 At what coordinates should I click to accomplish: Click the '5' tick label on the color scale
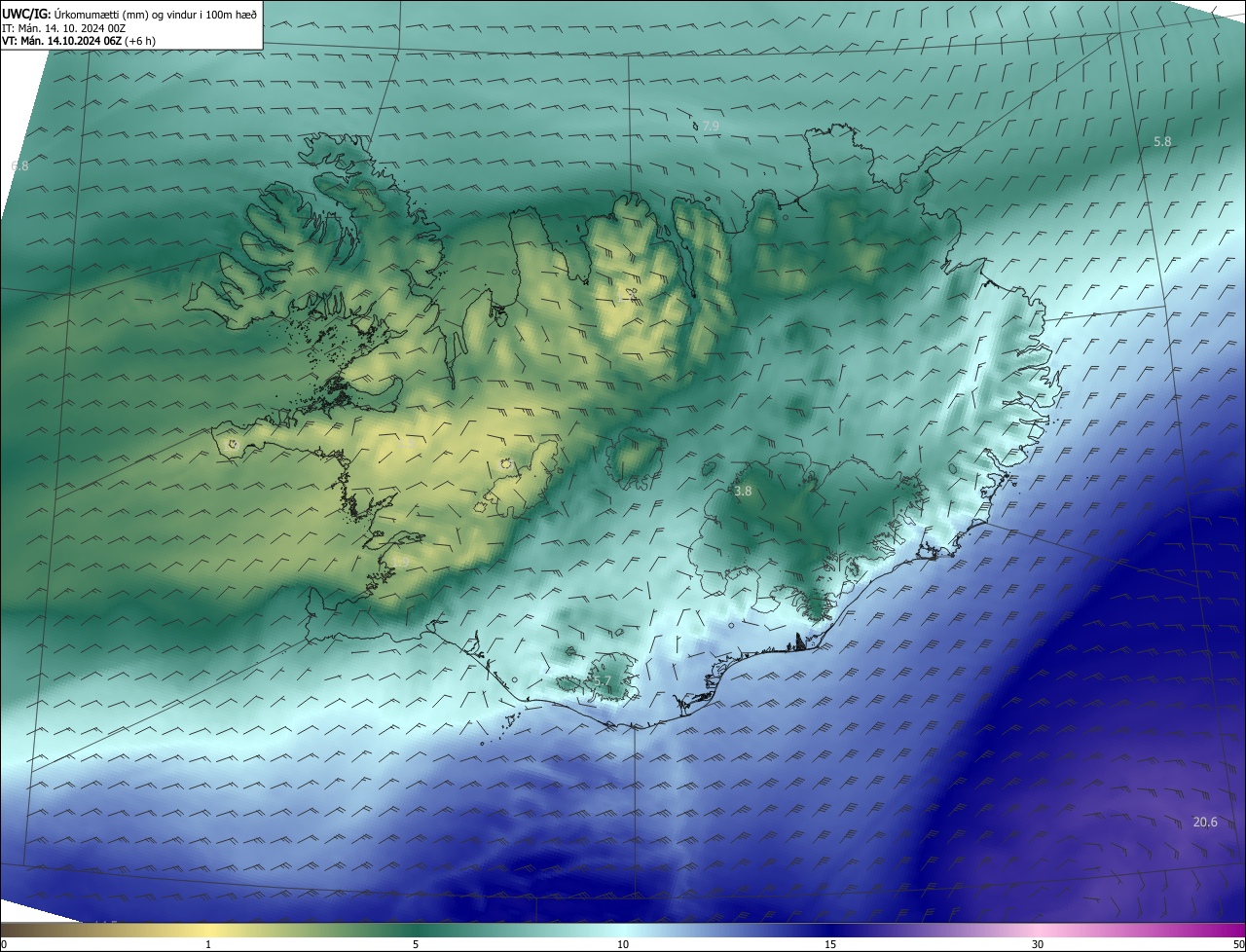click(416, 944)
